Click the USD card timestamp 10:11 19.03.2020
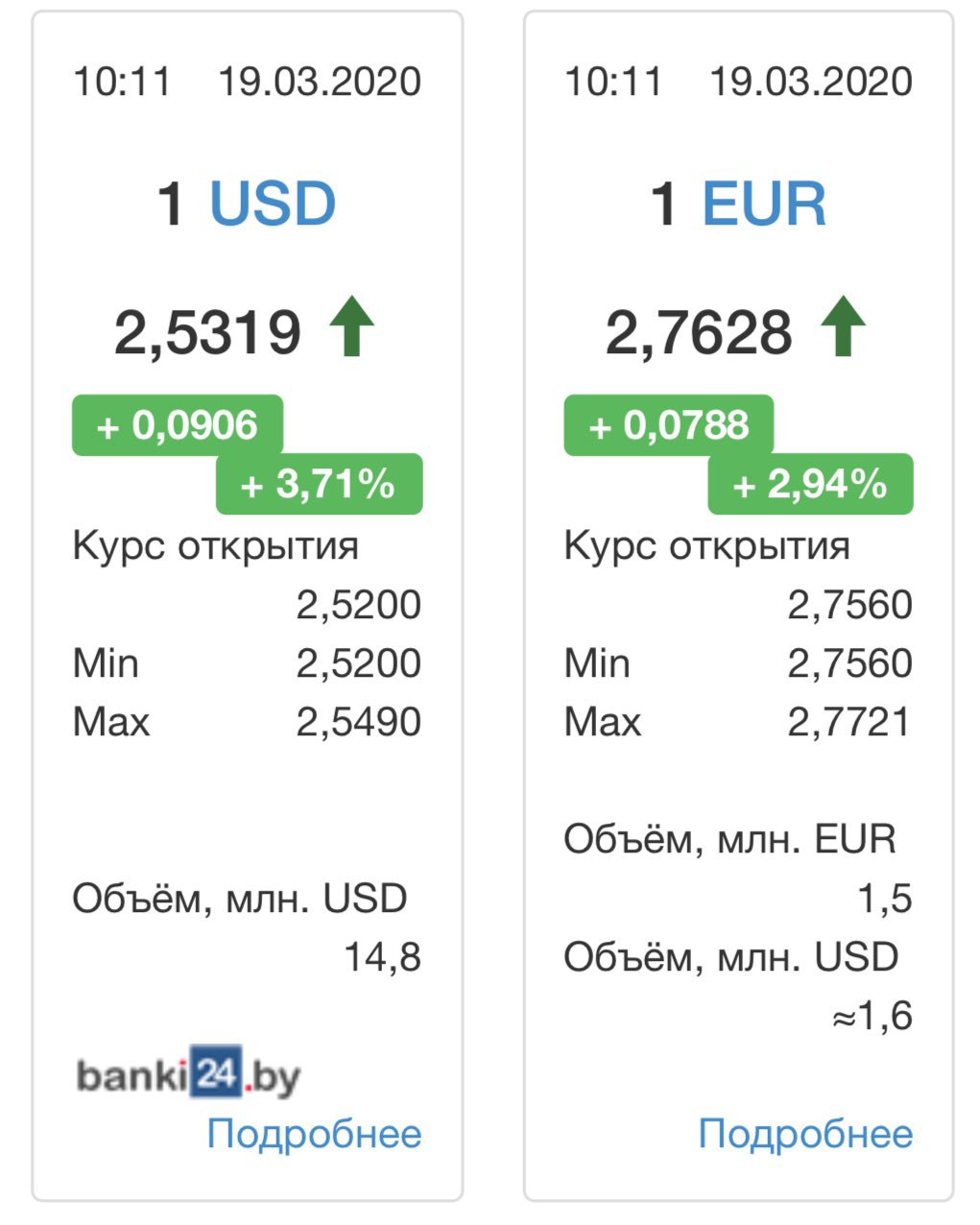This screenshot has height=1225, width=980. (248, 82)
